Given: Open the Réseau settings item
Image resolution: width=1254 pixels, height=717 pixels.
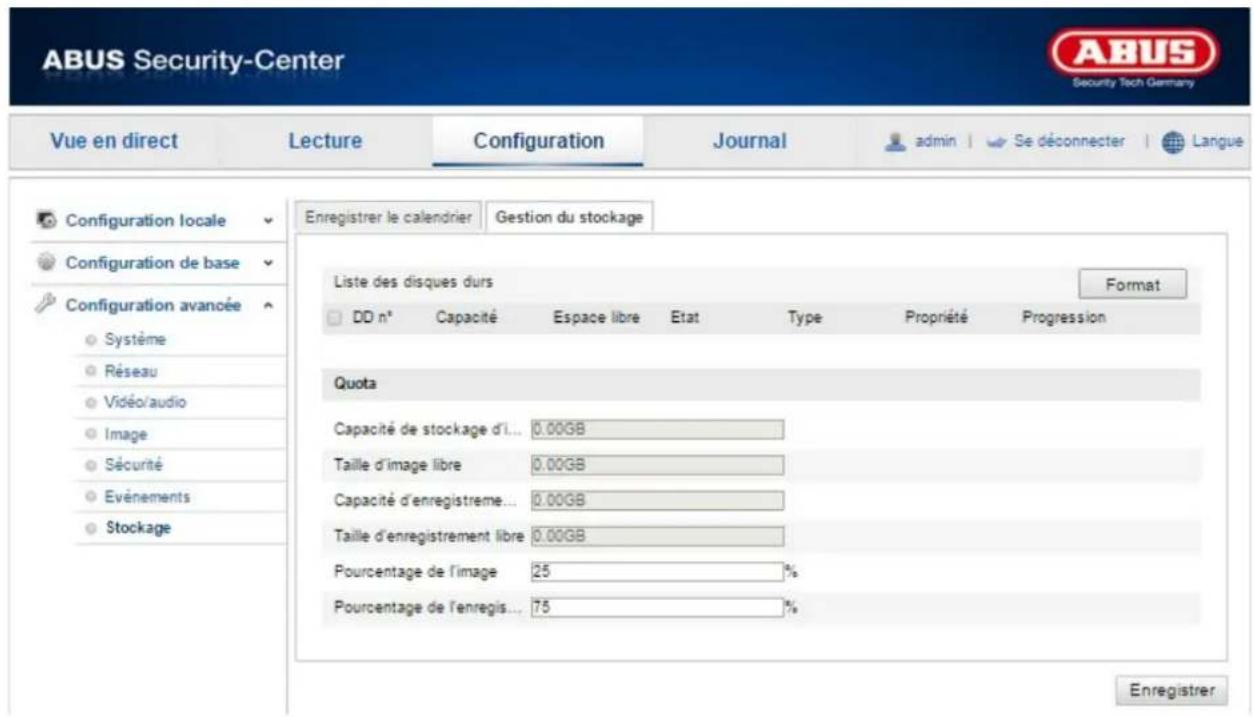Looking at the screenshot, I should (130, 371).
